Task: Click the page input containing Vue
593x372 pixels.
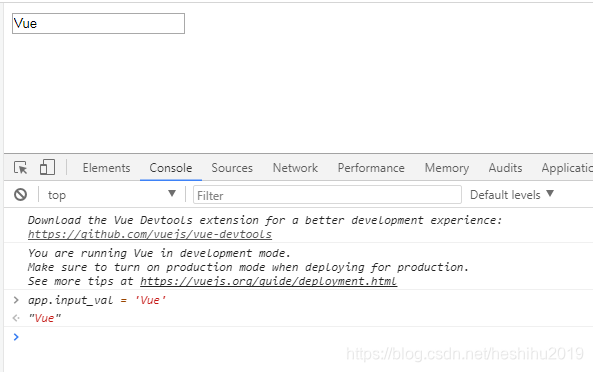Action: [x=98, y=23]
